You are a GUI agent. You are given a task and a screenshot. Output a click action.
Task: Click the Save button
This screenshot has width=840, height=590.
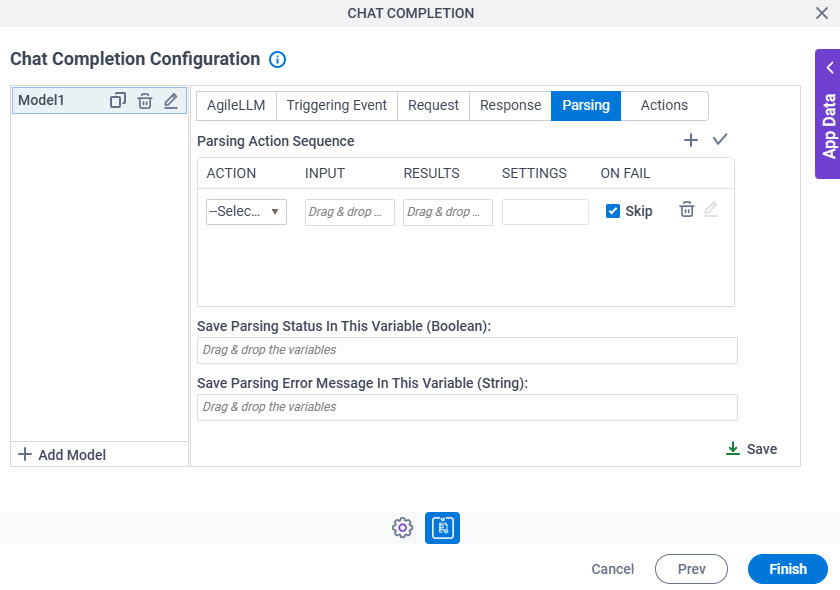pos(752,449)
